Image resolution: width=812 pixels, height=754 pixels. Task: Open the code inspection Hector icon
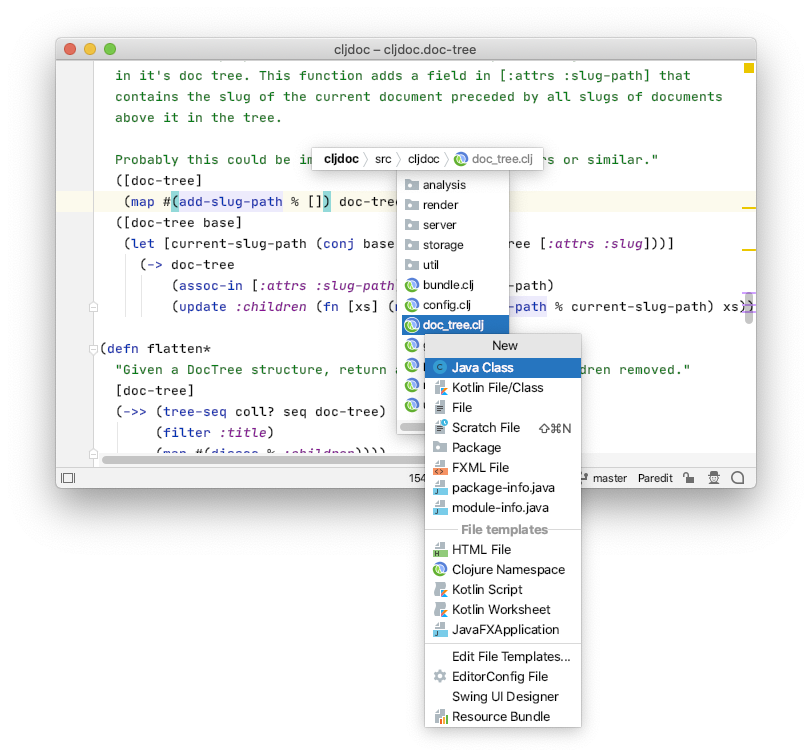pyautogui.click(x=714, y=478)
